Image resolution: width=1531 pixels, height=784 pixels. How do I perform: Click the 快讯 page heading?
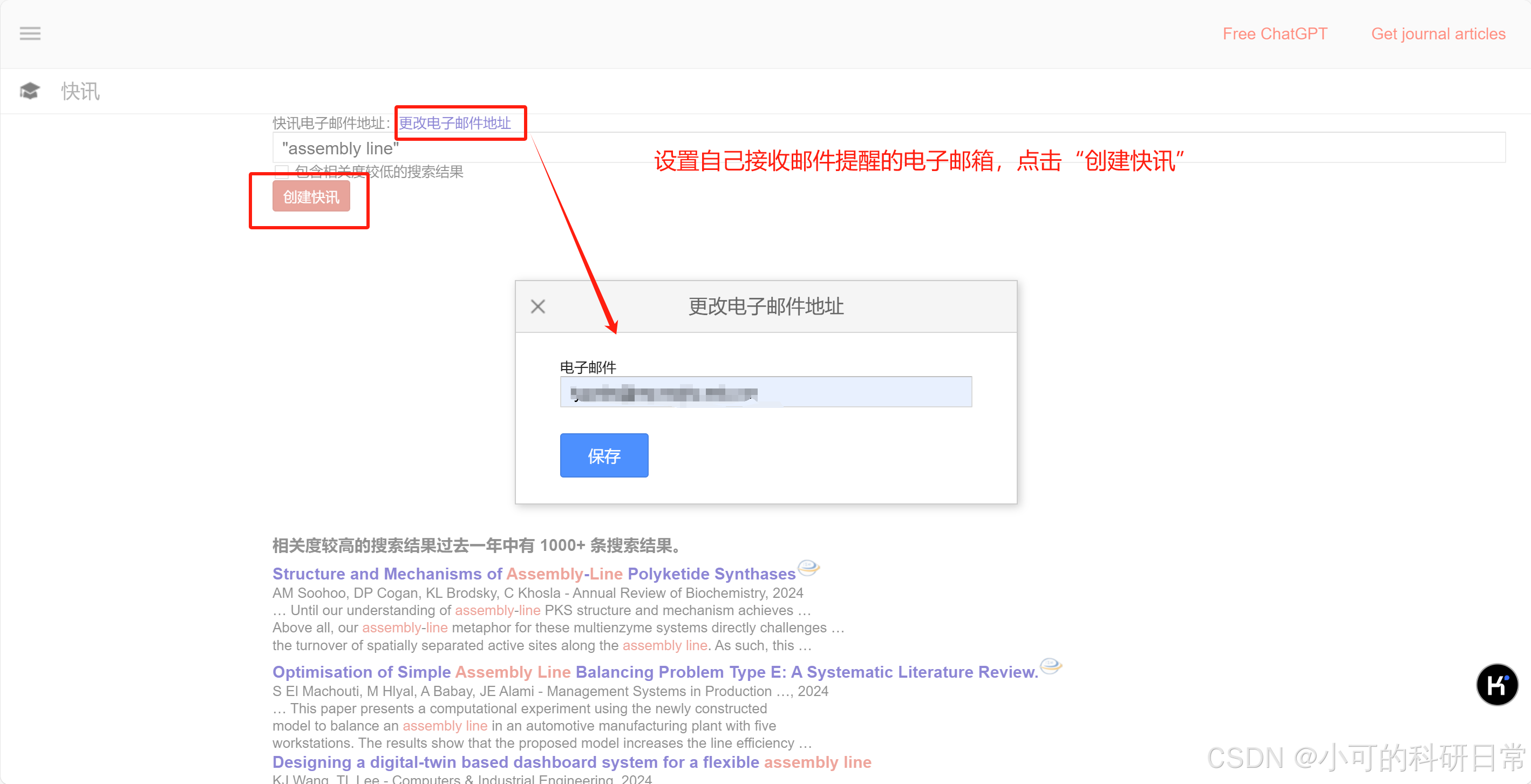click(x=80, y=91)
